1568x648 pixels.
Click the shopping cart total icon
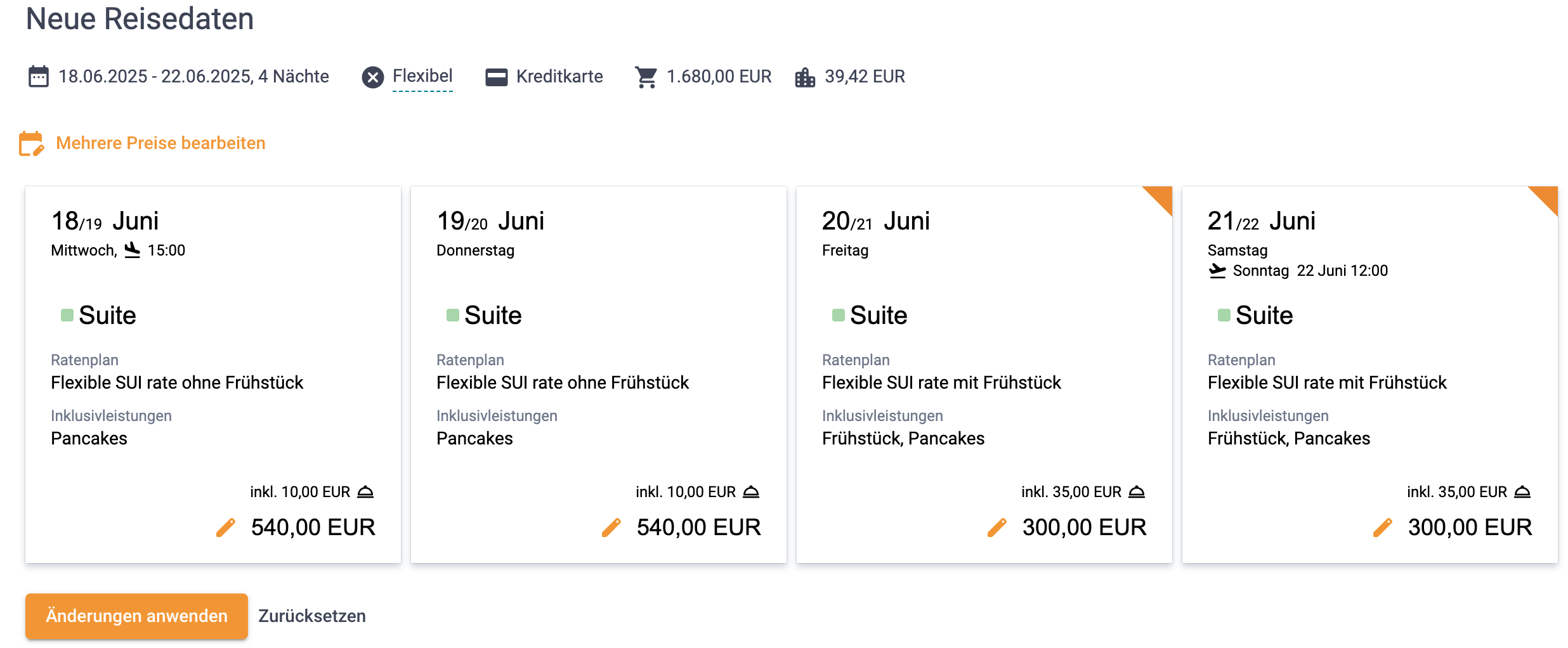click(646, 77)
